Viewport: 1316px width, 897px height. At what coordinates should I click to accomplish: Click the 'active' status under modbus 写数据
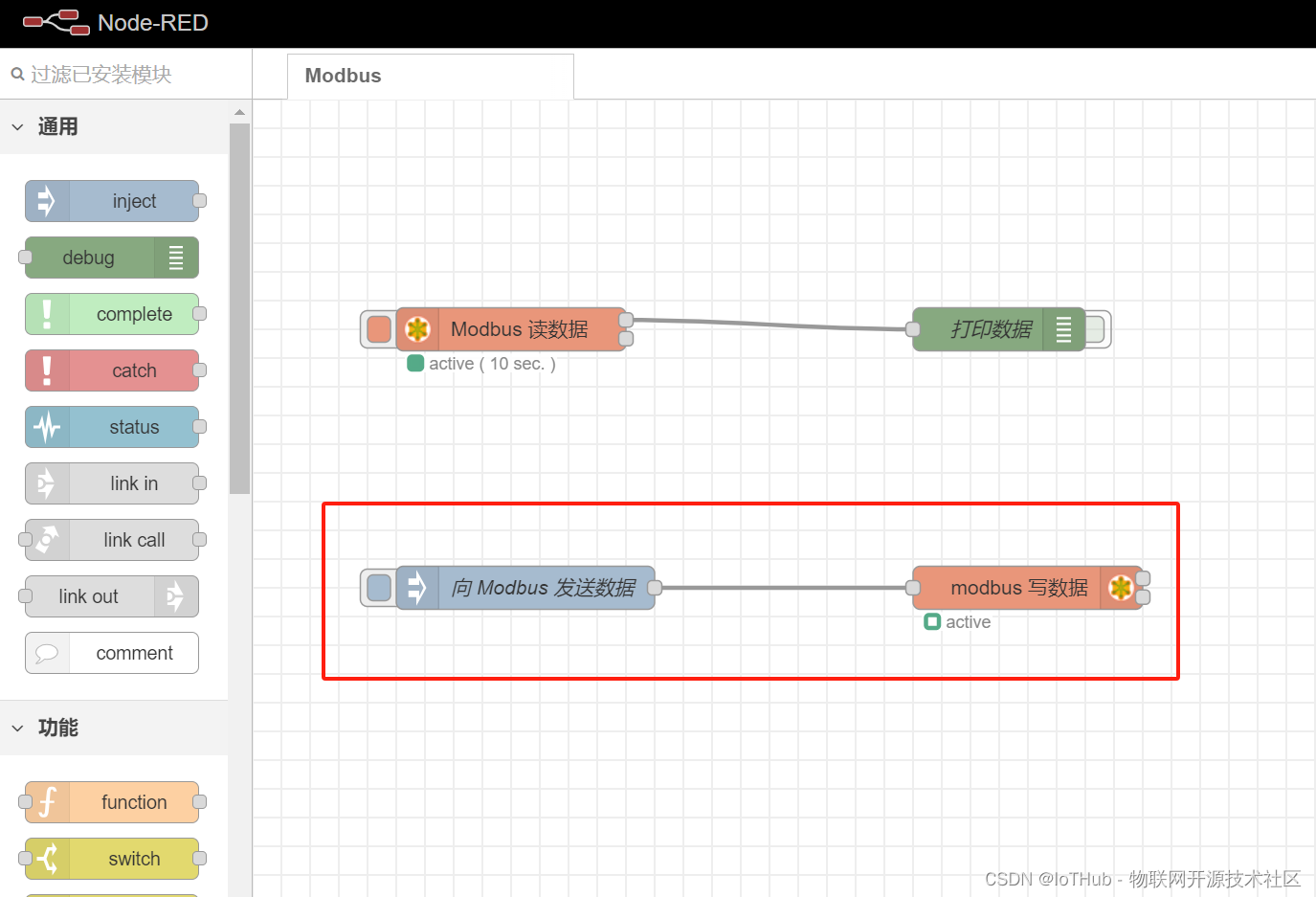(968, 622)
